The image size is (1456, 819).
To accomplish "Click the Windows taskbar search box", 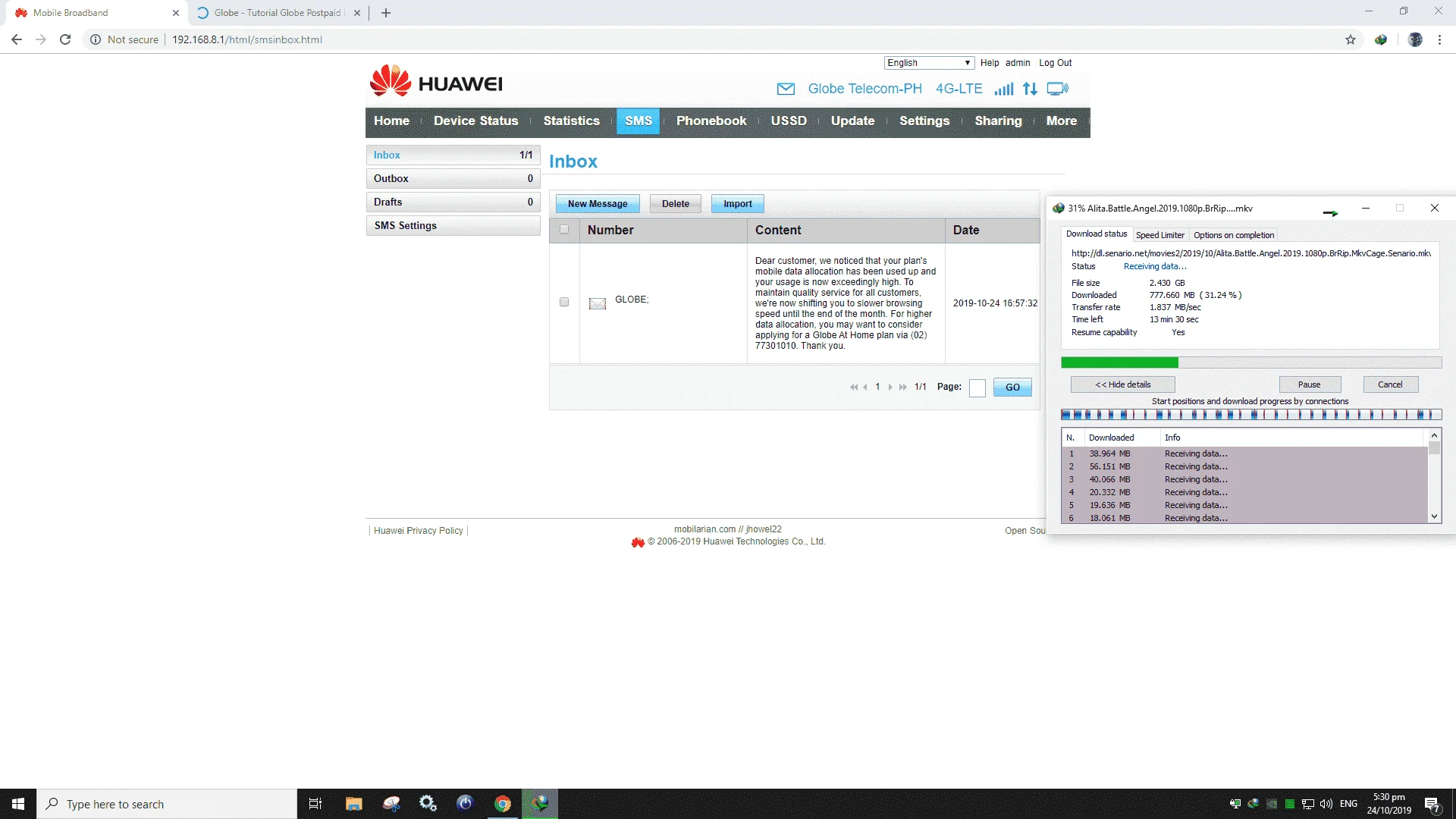I will [167, 804].
